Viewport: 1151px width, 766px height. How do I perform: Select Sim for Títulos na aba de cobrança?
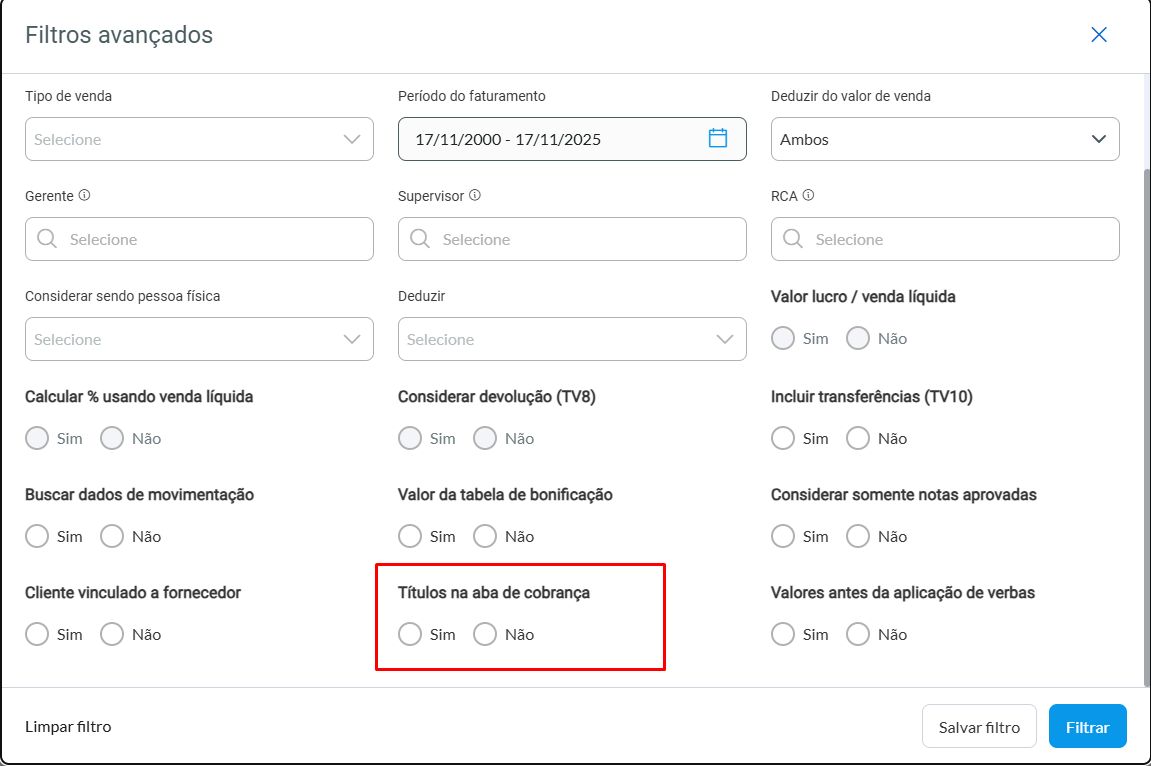(410, 634)
